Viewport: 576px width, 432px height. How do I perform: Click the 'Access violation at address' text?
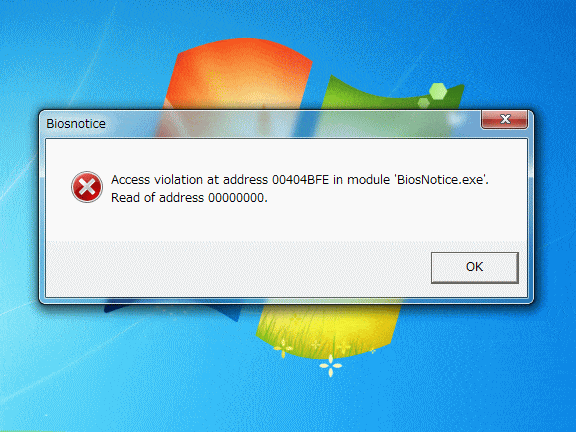190,180
